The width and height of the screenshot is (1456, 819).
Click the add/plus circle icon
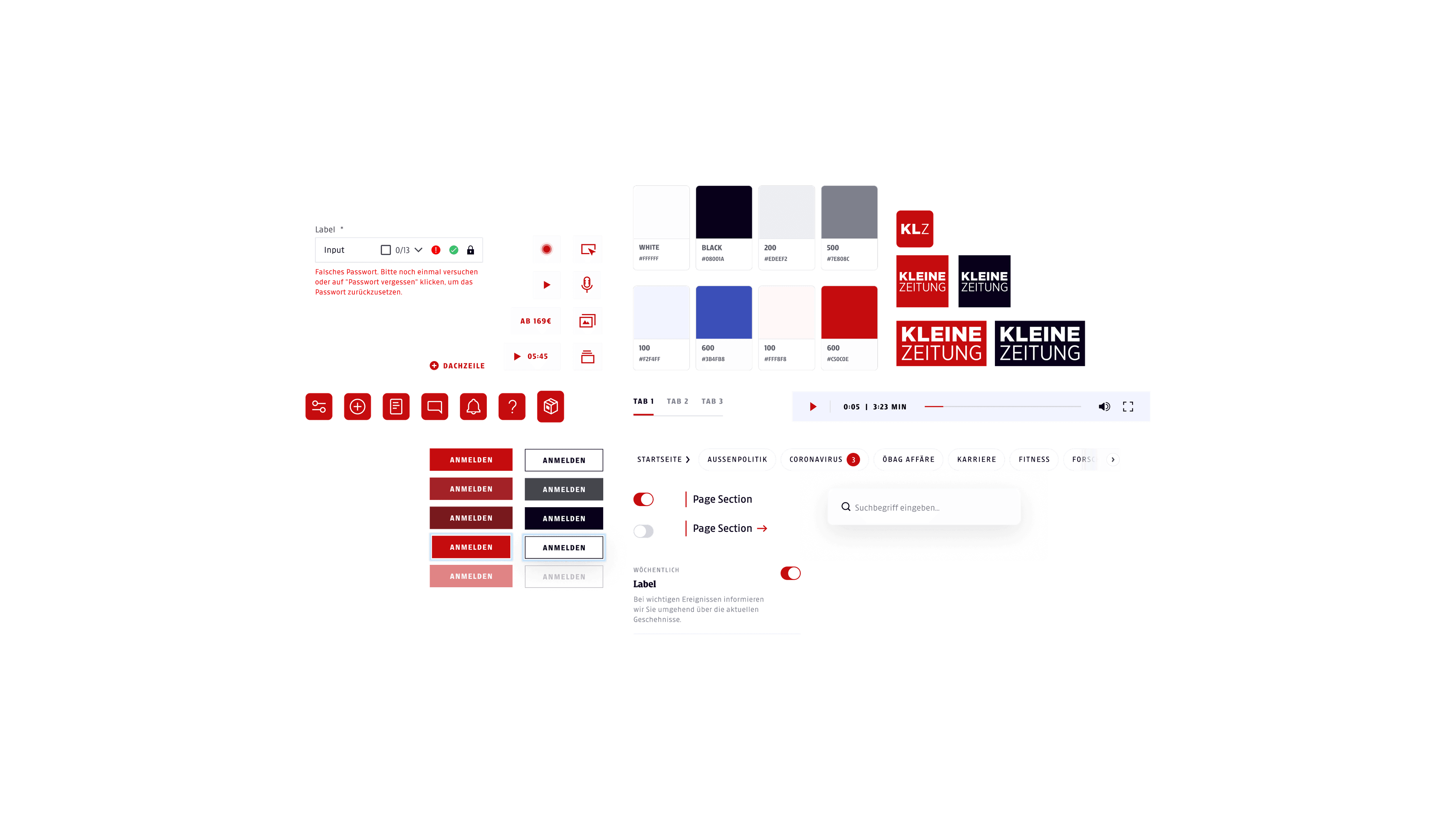coord(358,406)
